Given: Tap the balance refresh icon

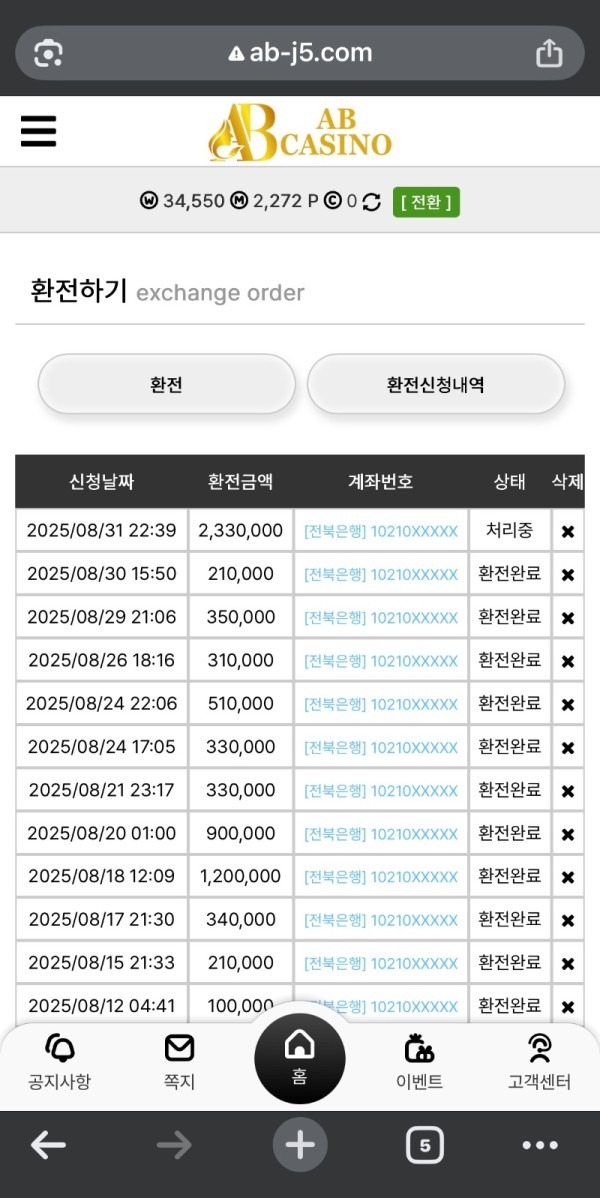Looking at the screenshot, I should pyautogui.click(x=371, y=202).
